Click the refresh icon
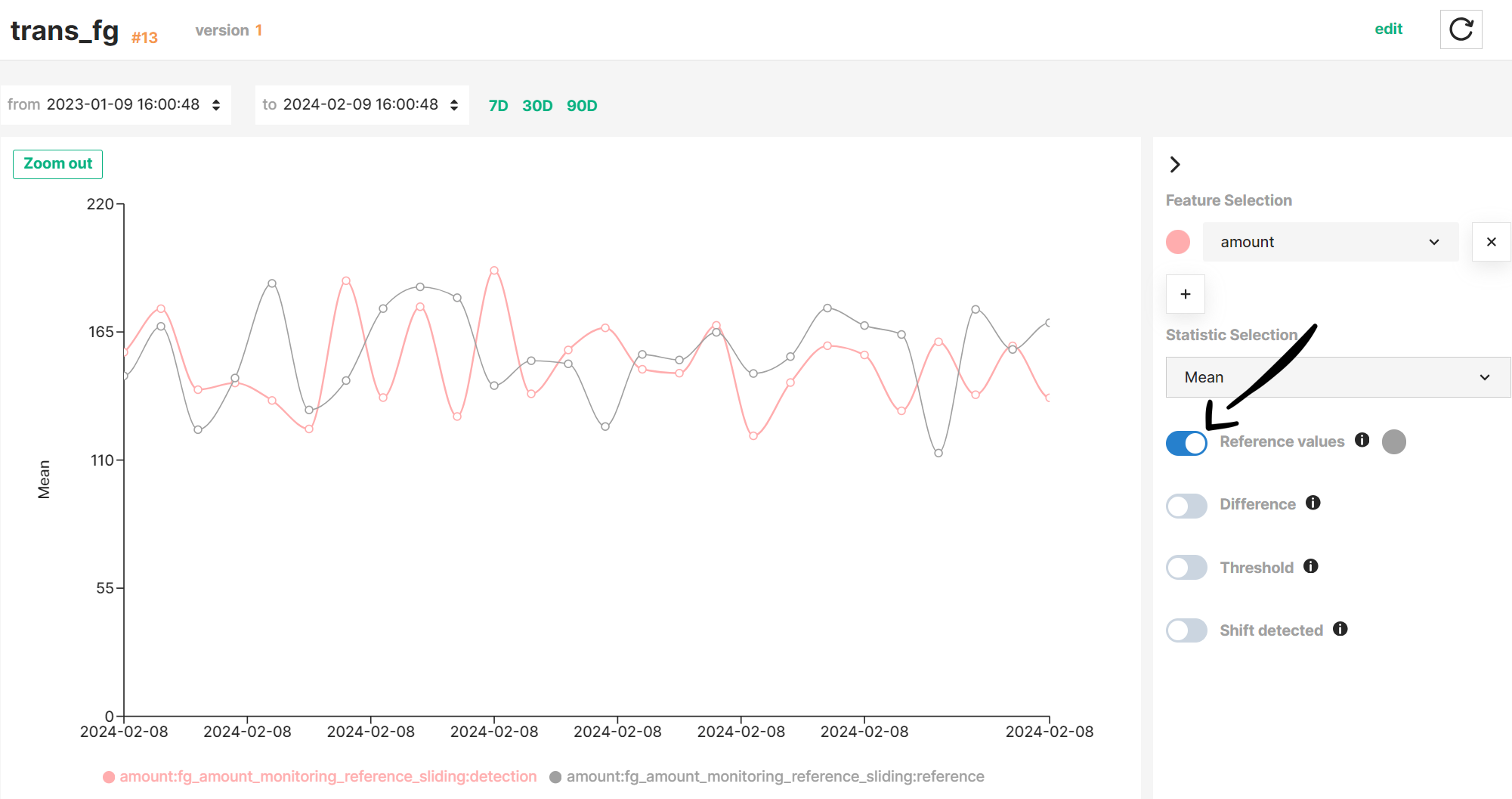The image size is (1512, 799). click(1461, 29)
